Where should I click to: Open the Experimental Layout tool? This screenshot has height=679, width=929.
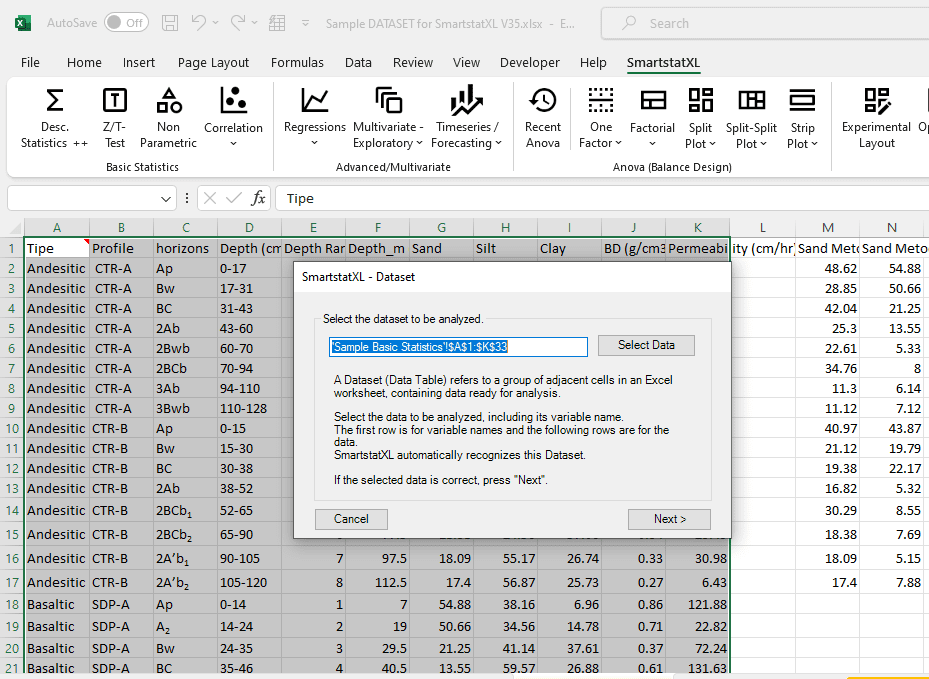pos(876,117)
